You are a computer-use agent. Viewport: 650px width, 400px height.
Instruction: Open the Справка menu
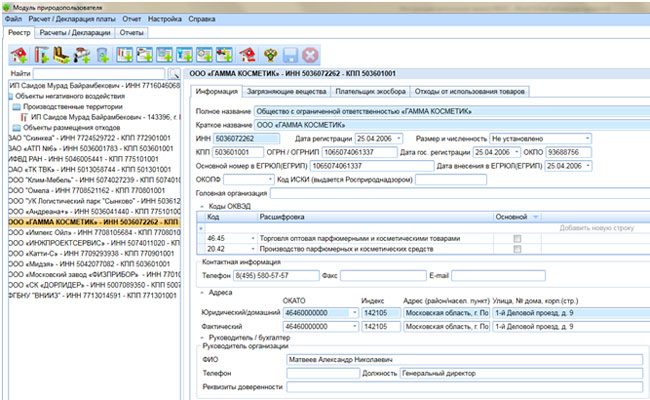[x=201, y=19]
